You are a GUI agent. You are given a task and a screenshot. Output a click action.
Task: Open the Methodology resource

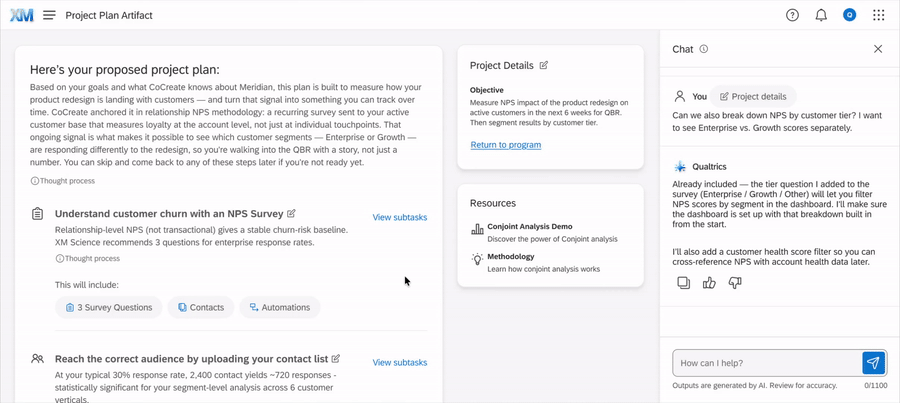(511, 256)
